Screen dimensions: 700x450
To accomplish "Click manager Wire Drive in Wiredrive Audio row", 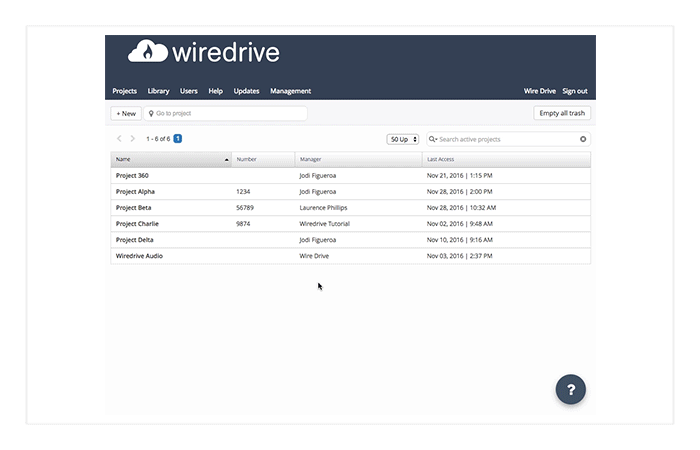I will (x=314, y=256).
